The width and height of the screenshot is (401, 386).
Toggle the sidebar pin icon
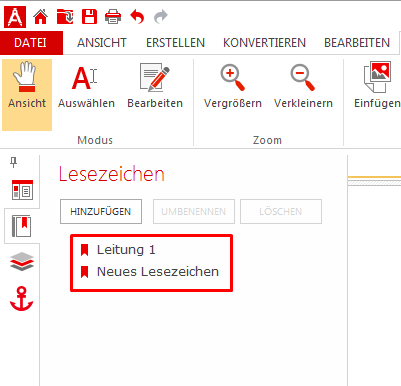coord(13,163)
